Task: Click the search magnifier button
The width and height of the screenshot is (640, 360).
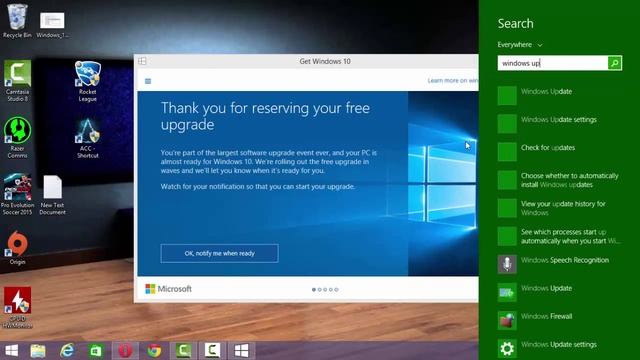Action: pos(615,63)
